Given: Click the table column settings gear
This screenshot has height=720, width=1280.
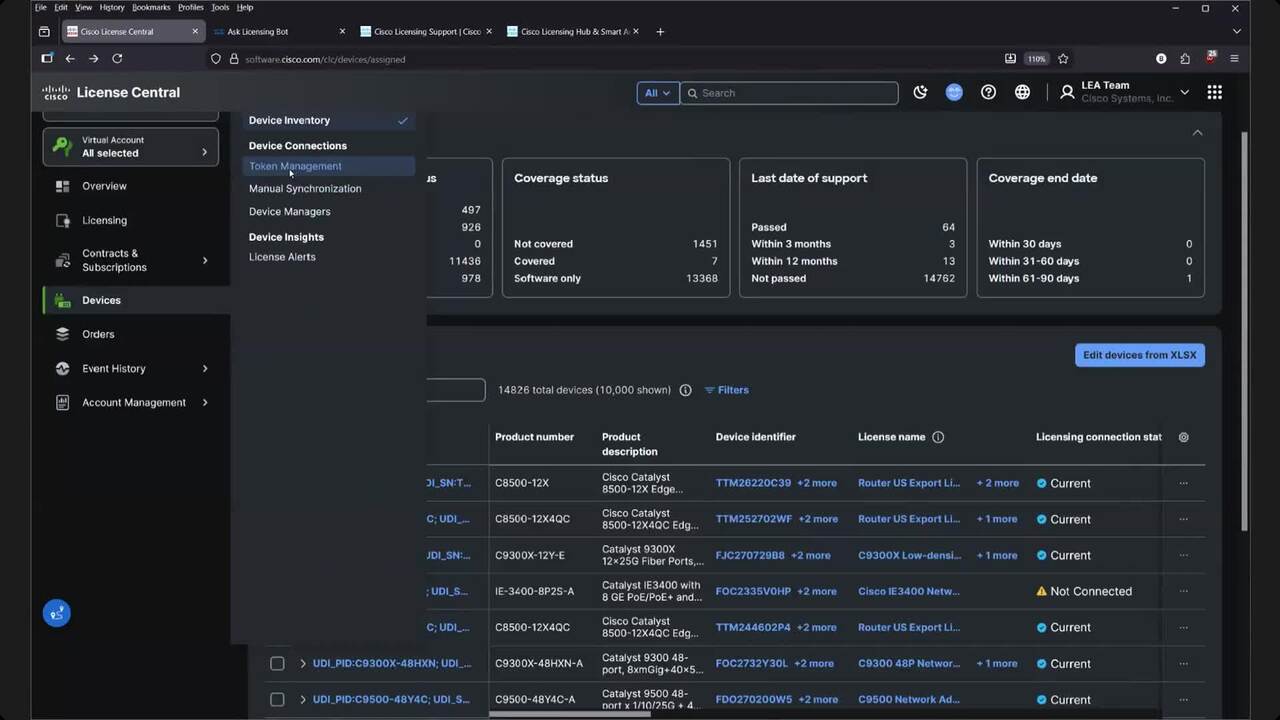Looking at the screenshot, I should [x=1183, y=437].
